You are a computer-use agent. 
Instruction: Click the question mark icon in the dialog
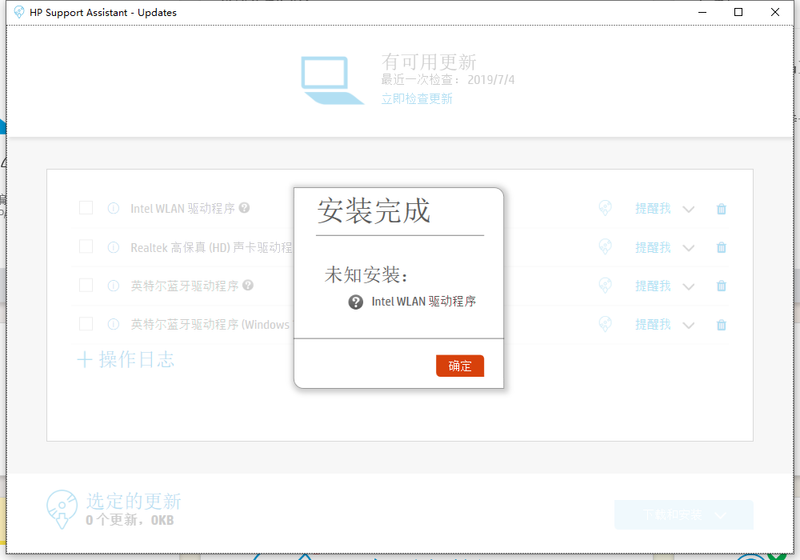[x=356, y=302]
